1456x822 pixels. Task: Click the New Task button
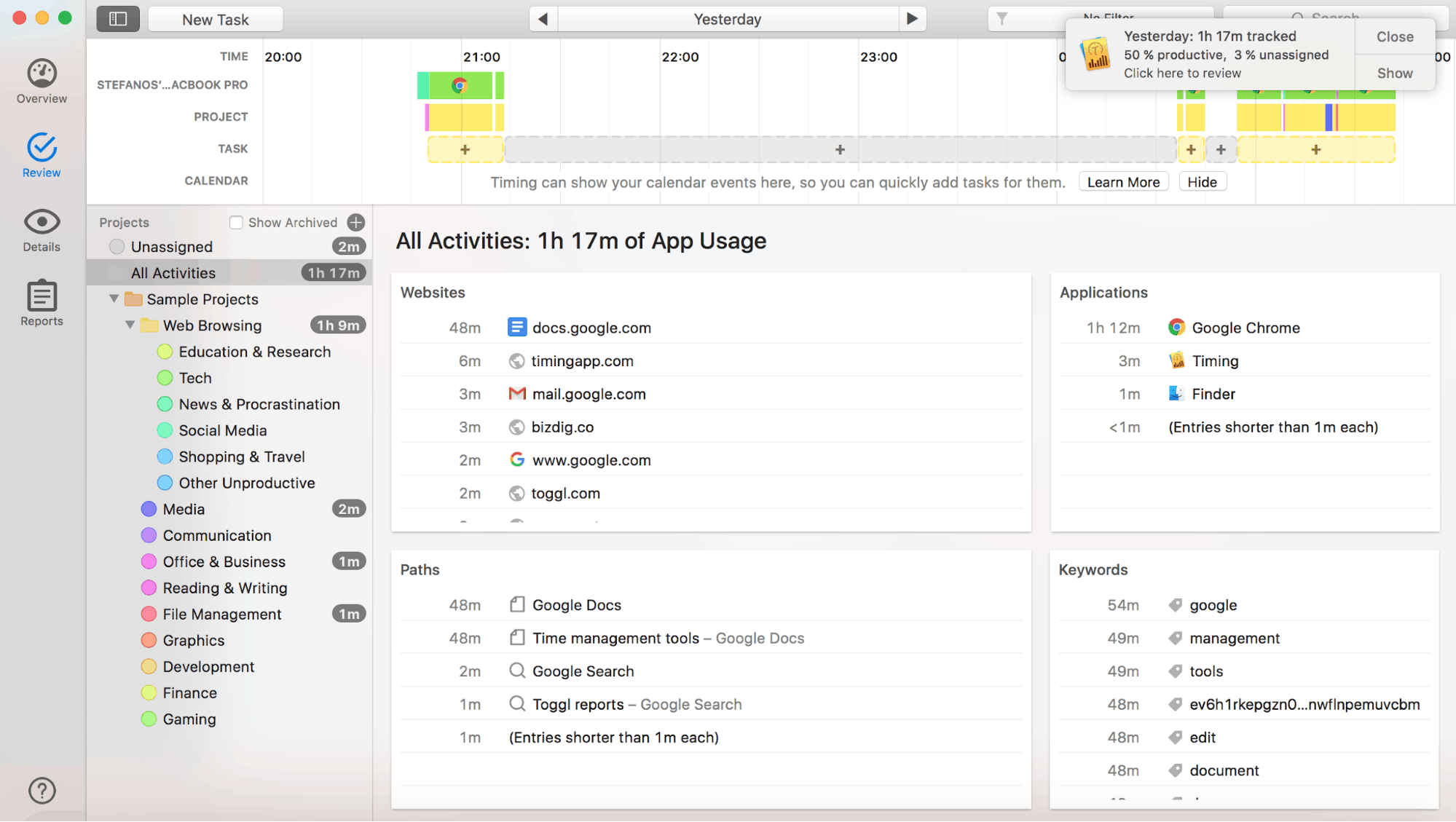(216, 19)
